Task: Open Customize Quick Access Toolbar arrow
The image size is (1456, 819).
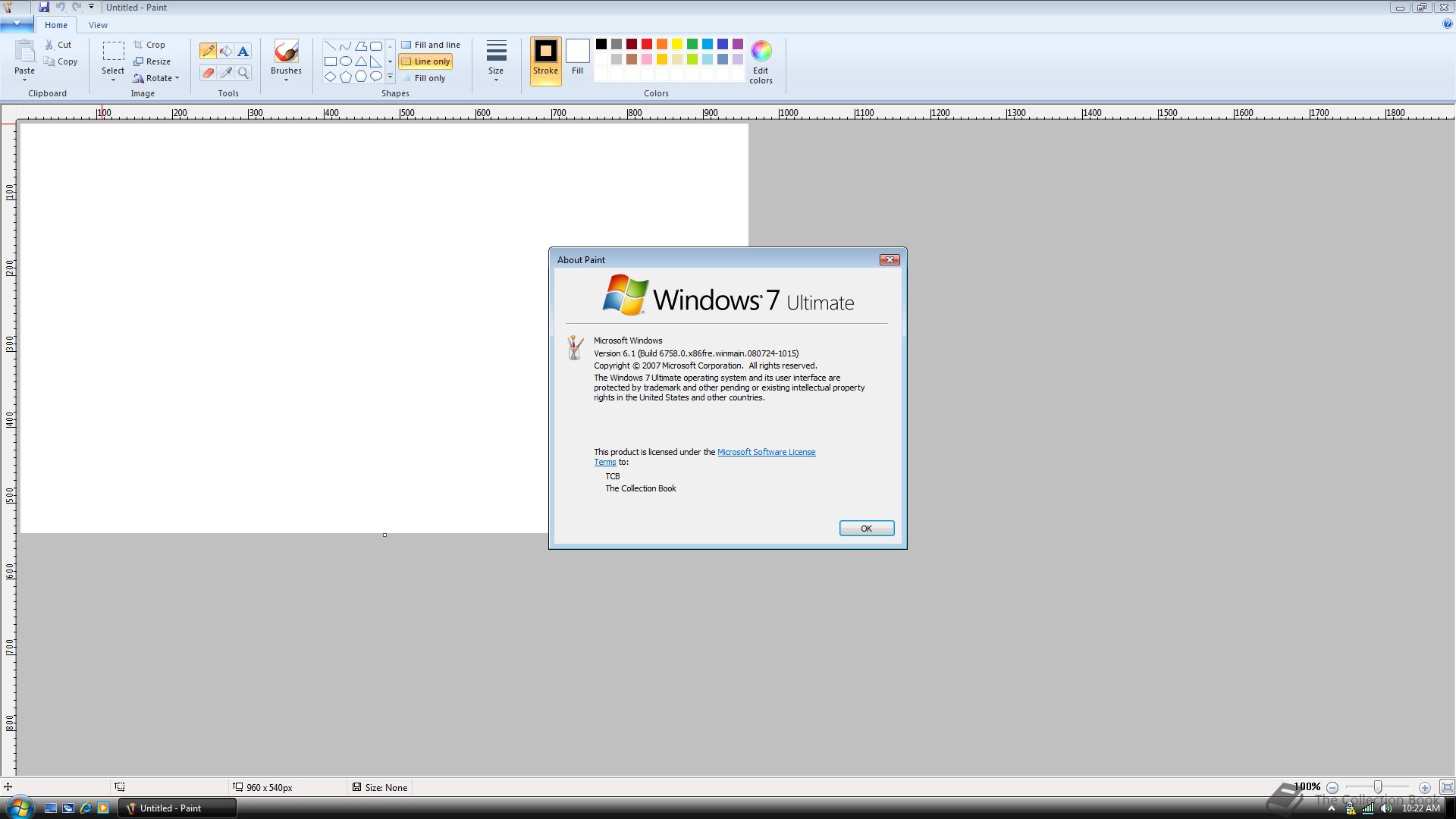Action: point(91,7)
